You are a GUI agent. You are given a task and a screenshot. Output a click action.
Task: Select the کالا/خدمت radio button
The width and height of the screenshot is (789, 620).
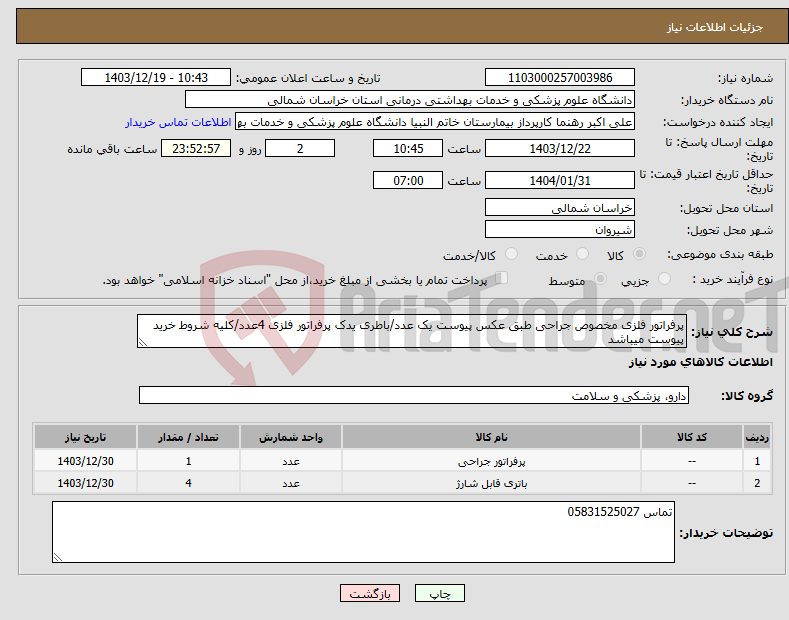click(x=511, y=254)
